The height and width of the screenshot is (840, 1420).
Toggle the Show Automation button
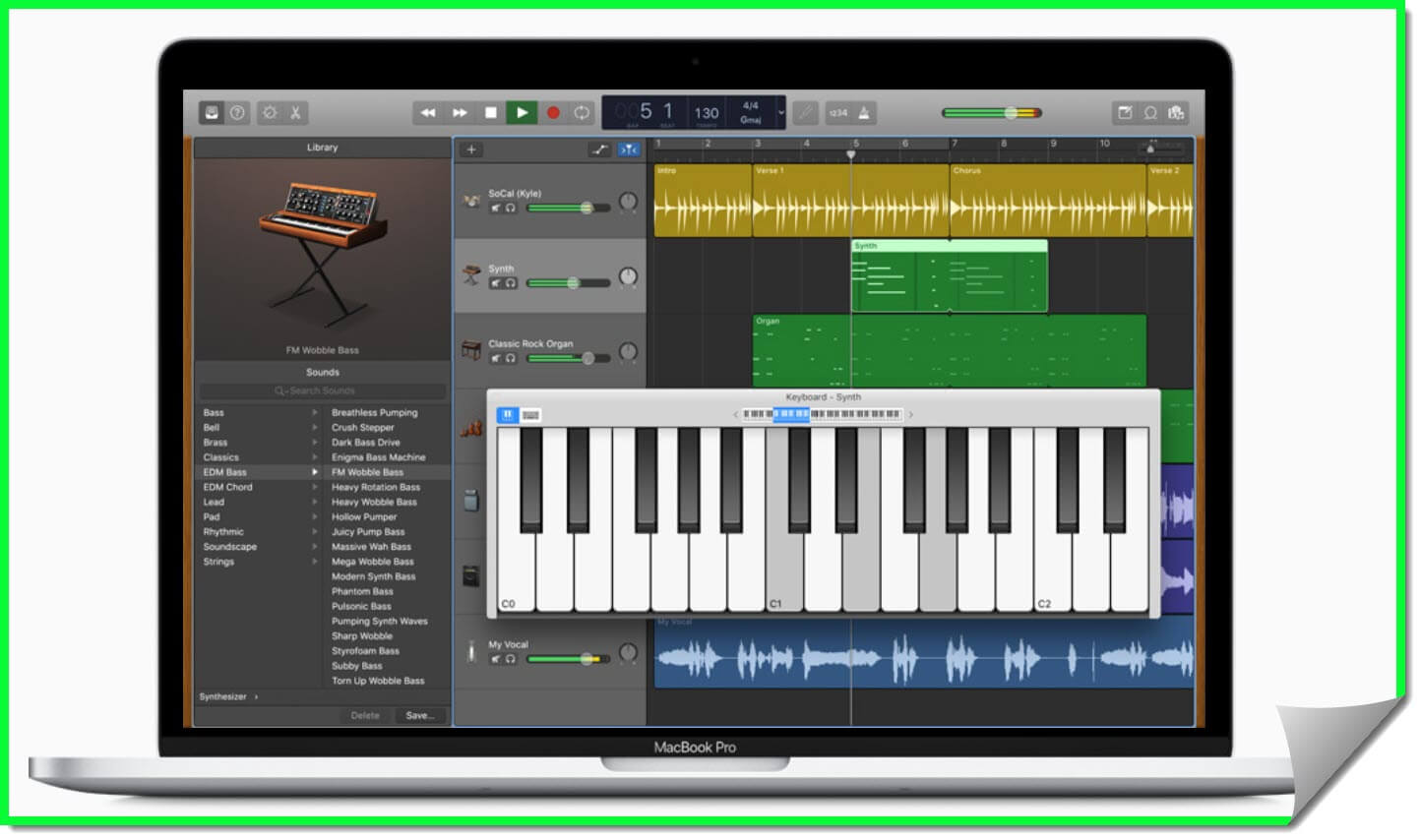[599, 150]
